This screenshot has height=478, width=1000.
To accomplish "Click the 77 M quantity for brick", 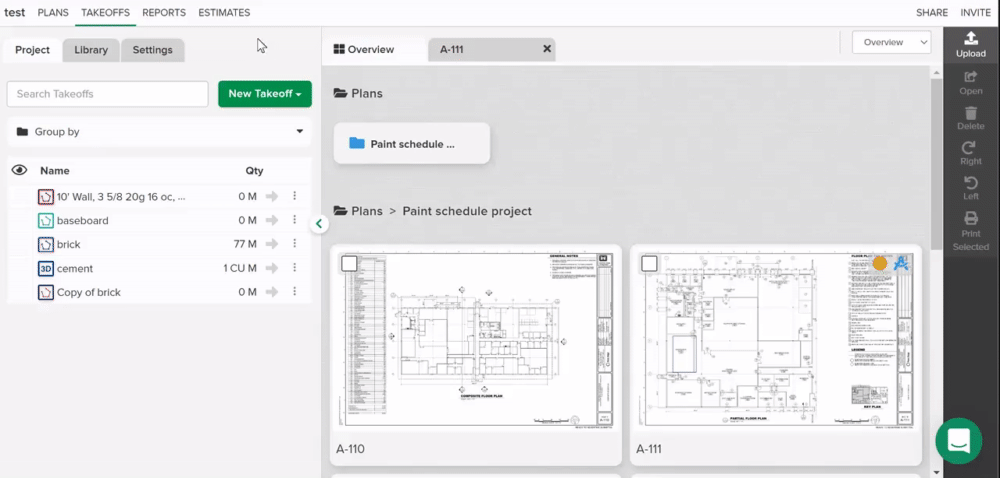I will point(245,244).
